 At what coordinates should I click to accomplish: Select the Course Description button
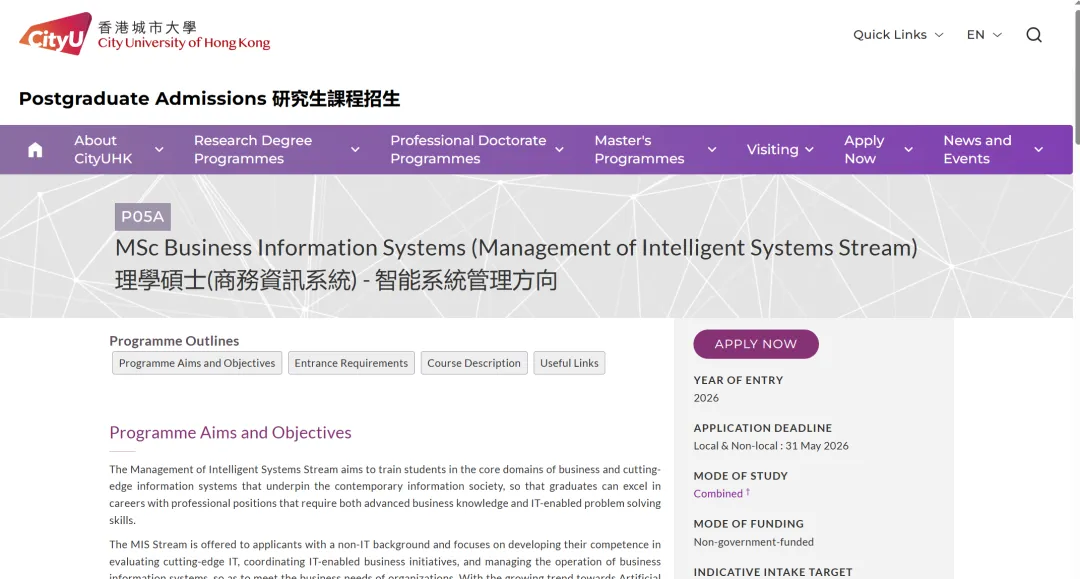point(474,363)
